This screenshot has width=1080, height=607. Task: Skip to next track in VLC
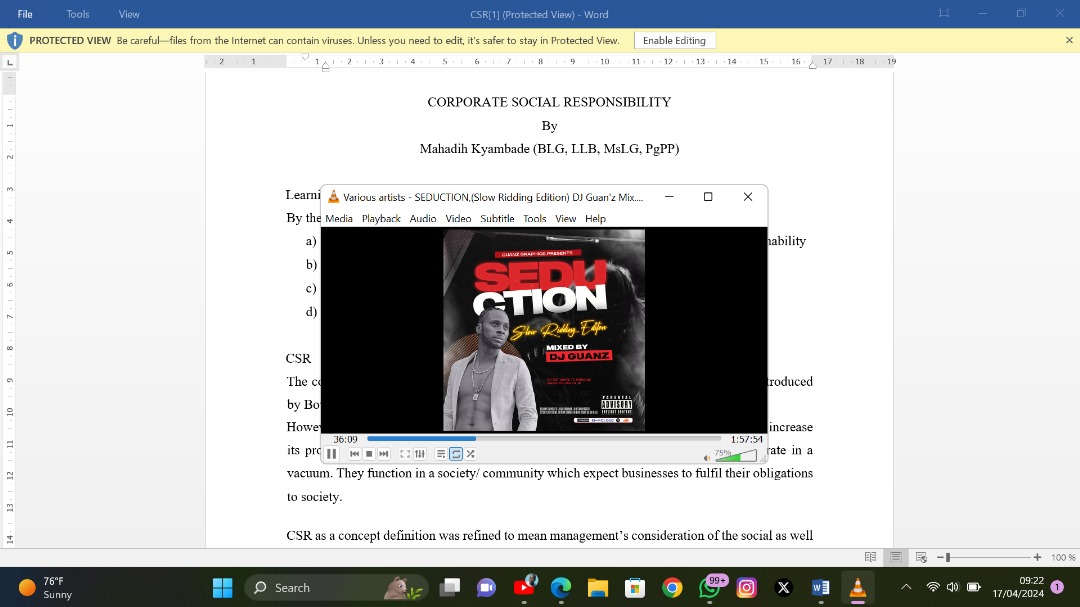[x=384, y=454]
